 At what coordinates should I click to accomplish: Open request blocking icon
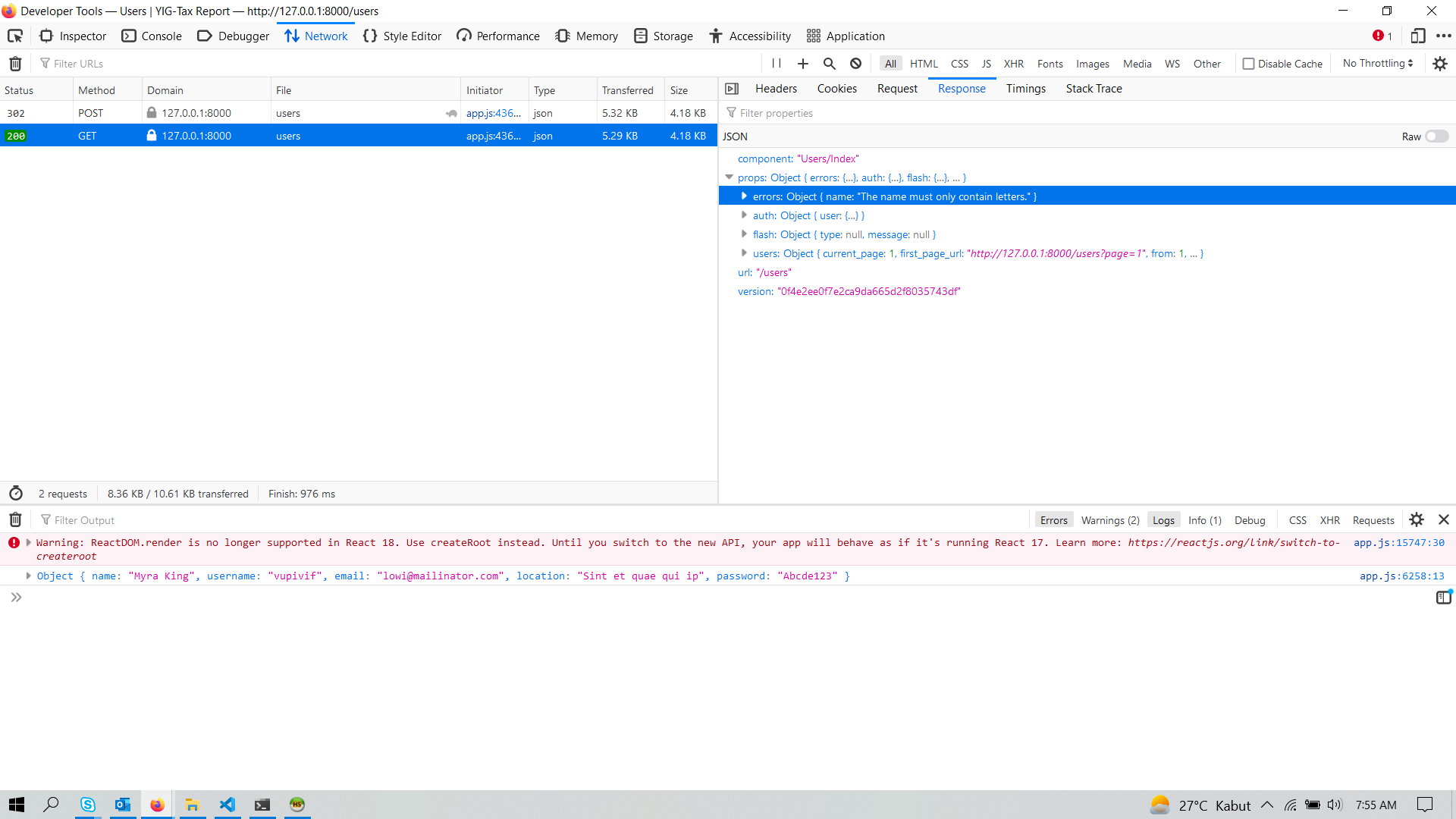[855, 64]
